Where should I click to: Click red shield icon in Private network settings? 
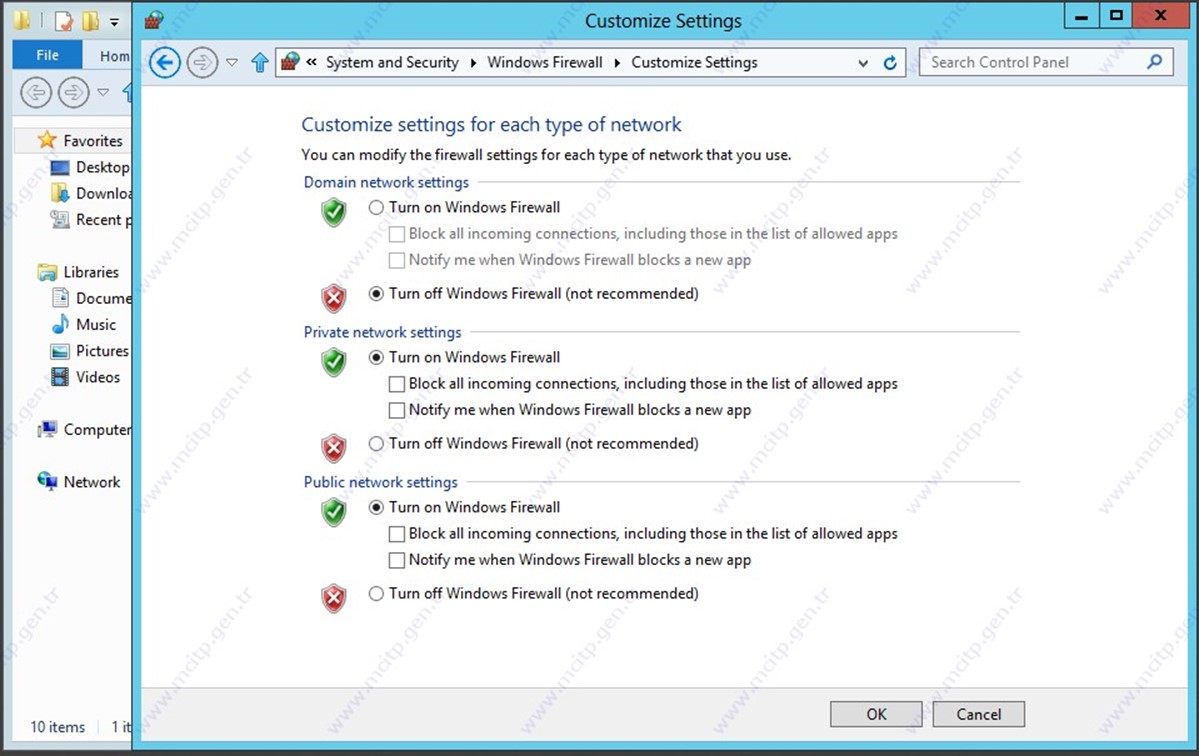click(334, 448)
